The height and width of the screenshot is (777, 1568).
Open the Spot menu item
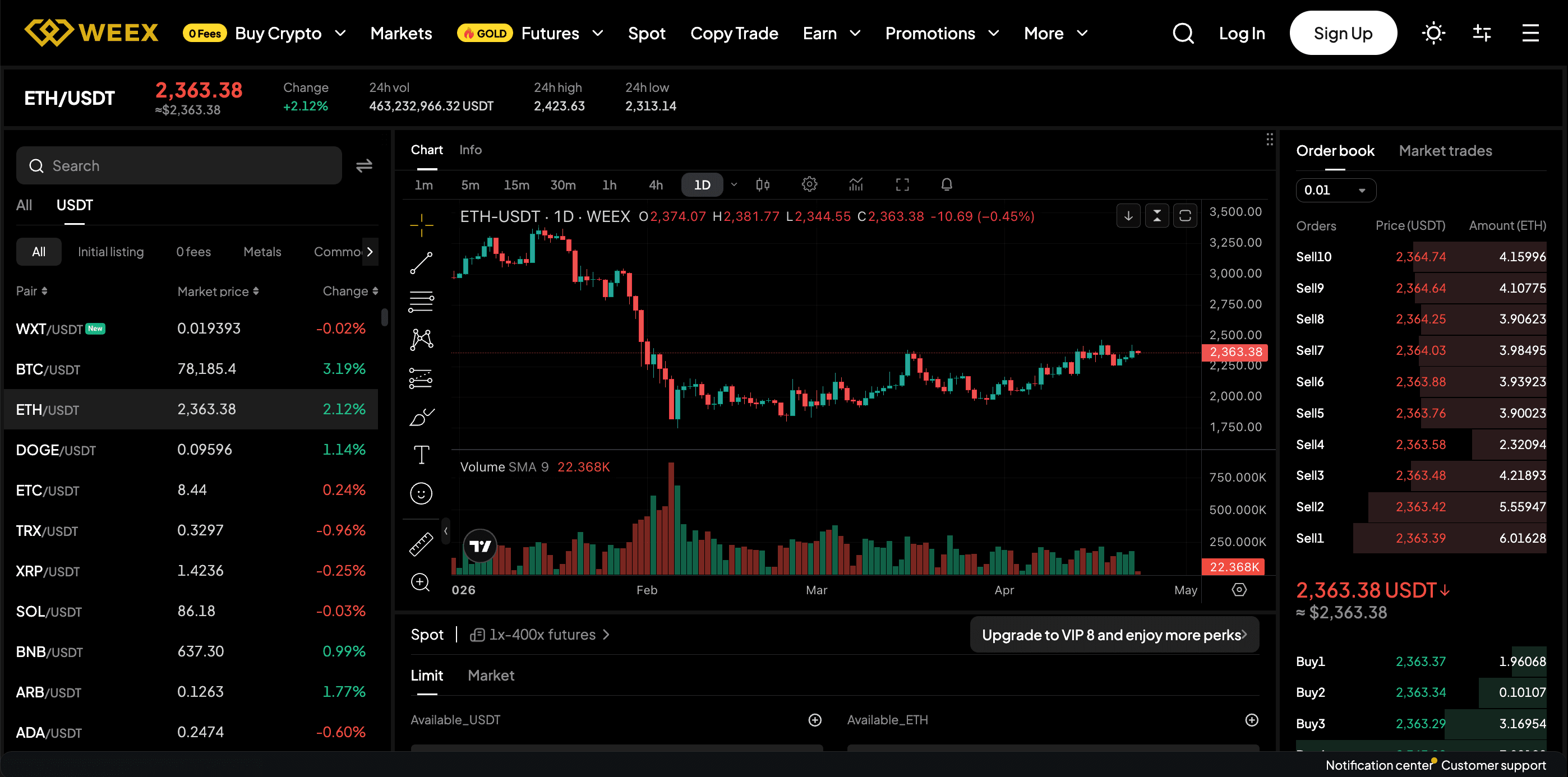(647, 33)
